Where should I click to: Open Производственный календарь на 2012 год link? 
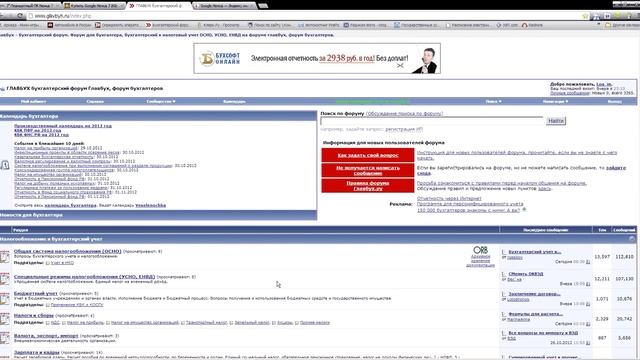coord(63,126)
